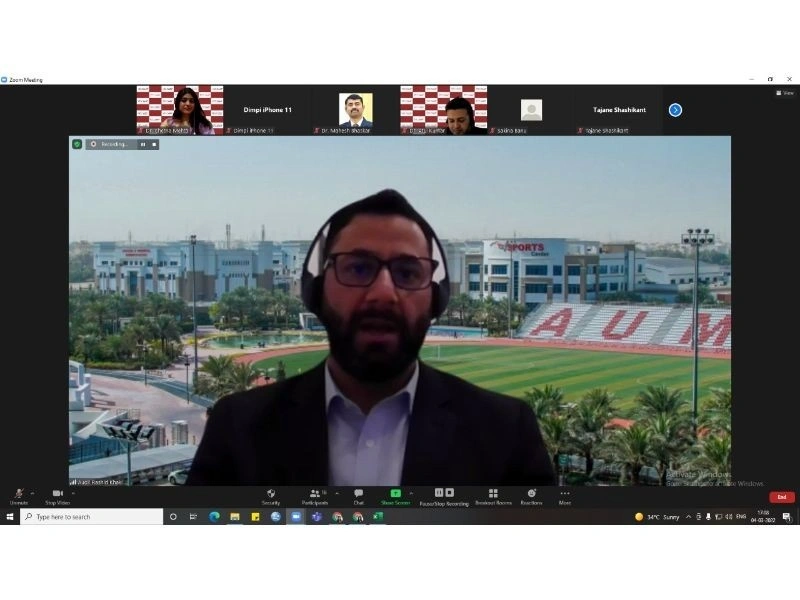Click the Windows taskbar search box

(x=92, y=517)
